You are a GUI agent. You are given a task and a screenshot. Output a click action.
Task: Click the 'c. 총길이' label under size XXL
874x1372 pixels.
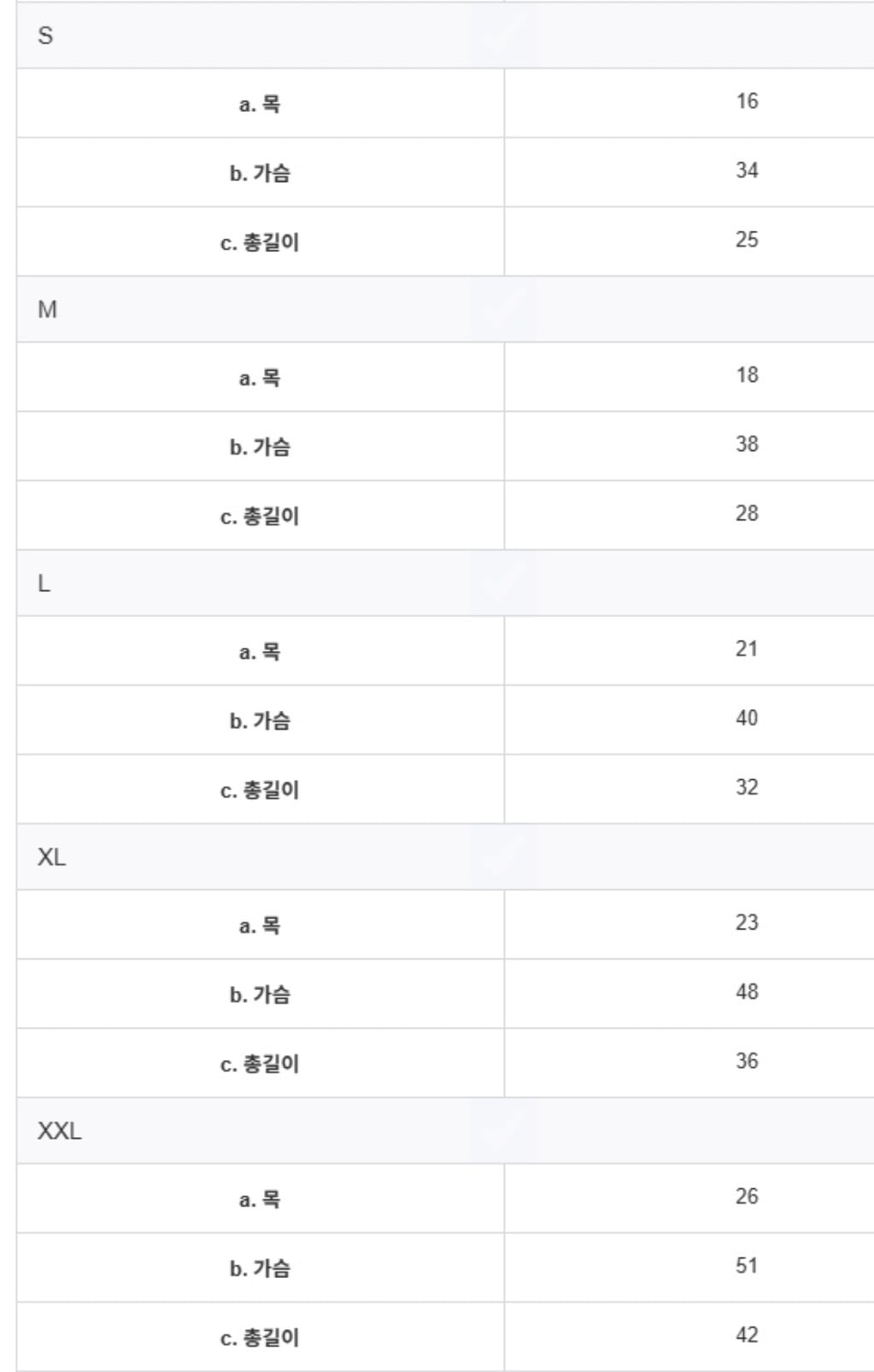click(260, 1337)
